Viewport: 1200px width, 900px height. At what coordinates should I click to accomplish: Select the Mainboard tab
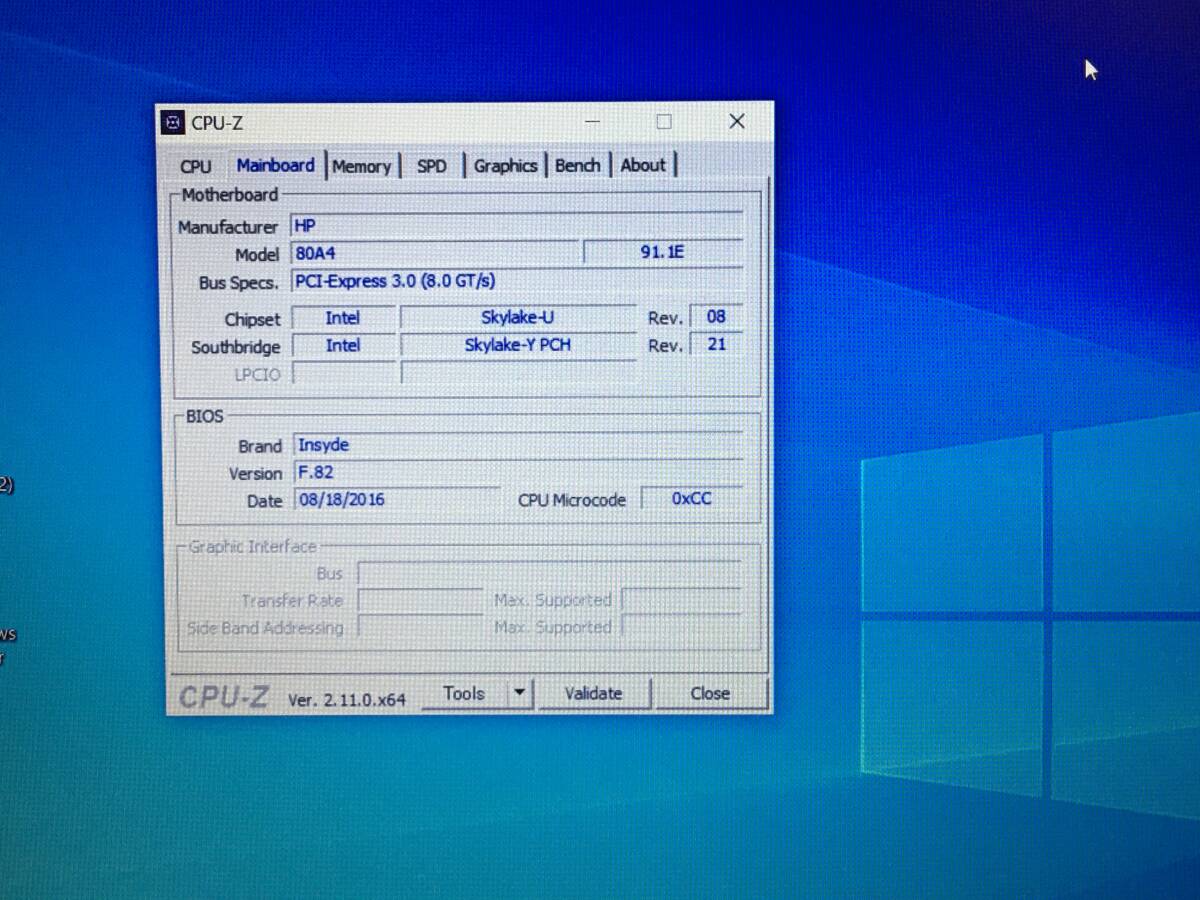coord(275,165)
